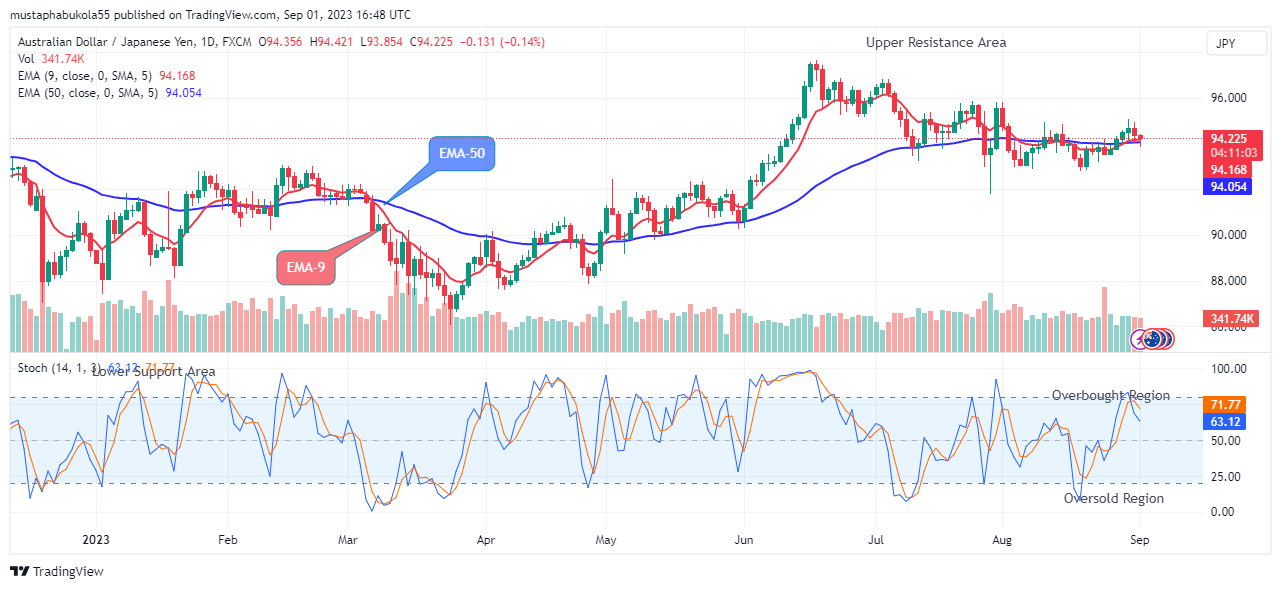Click the Overbought Region label

(x=1110, y=396)
